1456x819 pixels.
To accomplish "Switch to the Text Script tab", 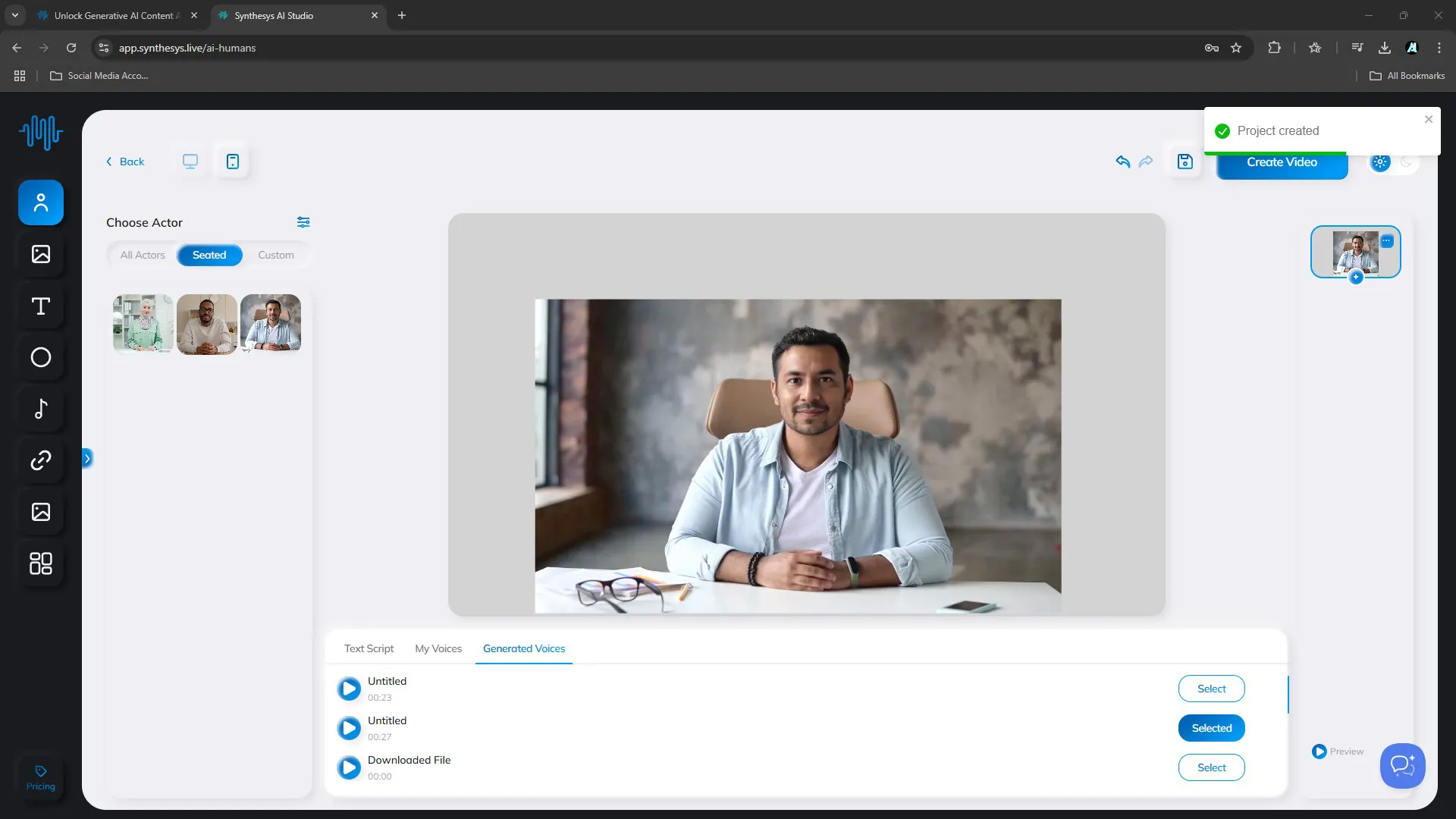I will [x=369, y=648].
